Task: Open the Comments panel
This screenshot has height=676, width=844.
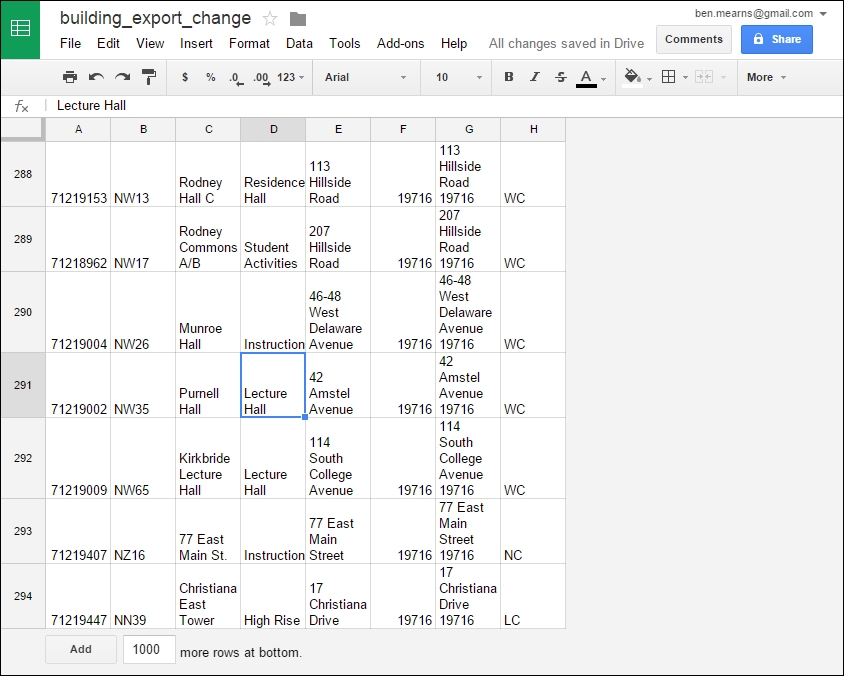Action: click(x=693, y=39)
